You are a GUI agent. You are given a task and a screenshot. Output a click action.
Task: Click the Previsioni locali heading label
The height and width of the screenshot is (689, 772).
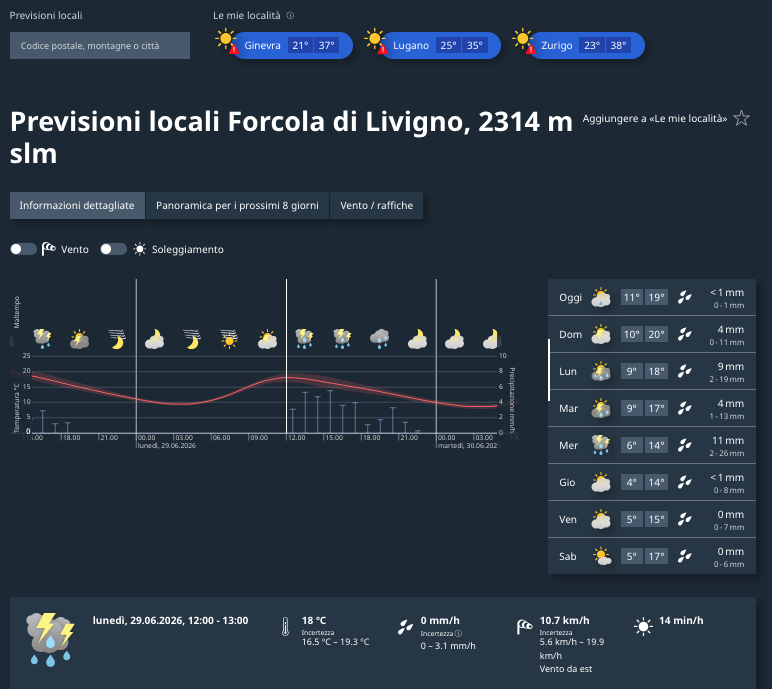pos(46,15)
